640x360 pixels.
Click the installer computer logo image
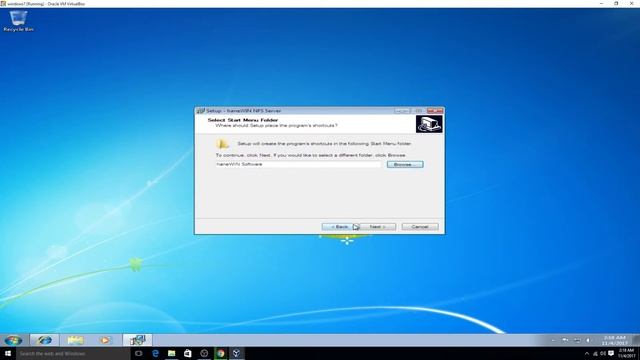pos(429,124)
